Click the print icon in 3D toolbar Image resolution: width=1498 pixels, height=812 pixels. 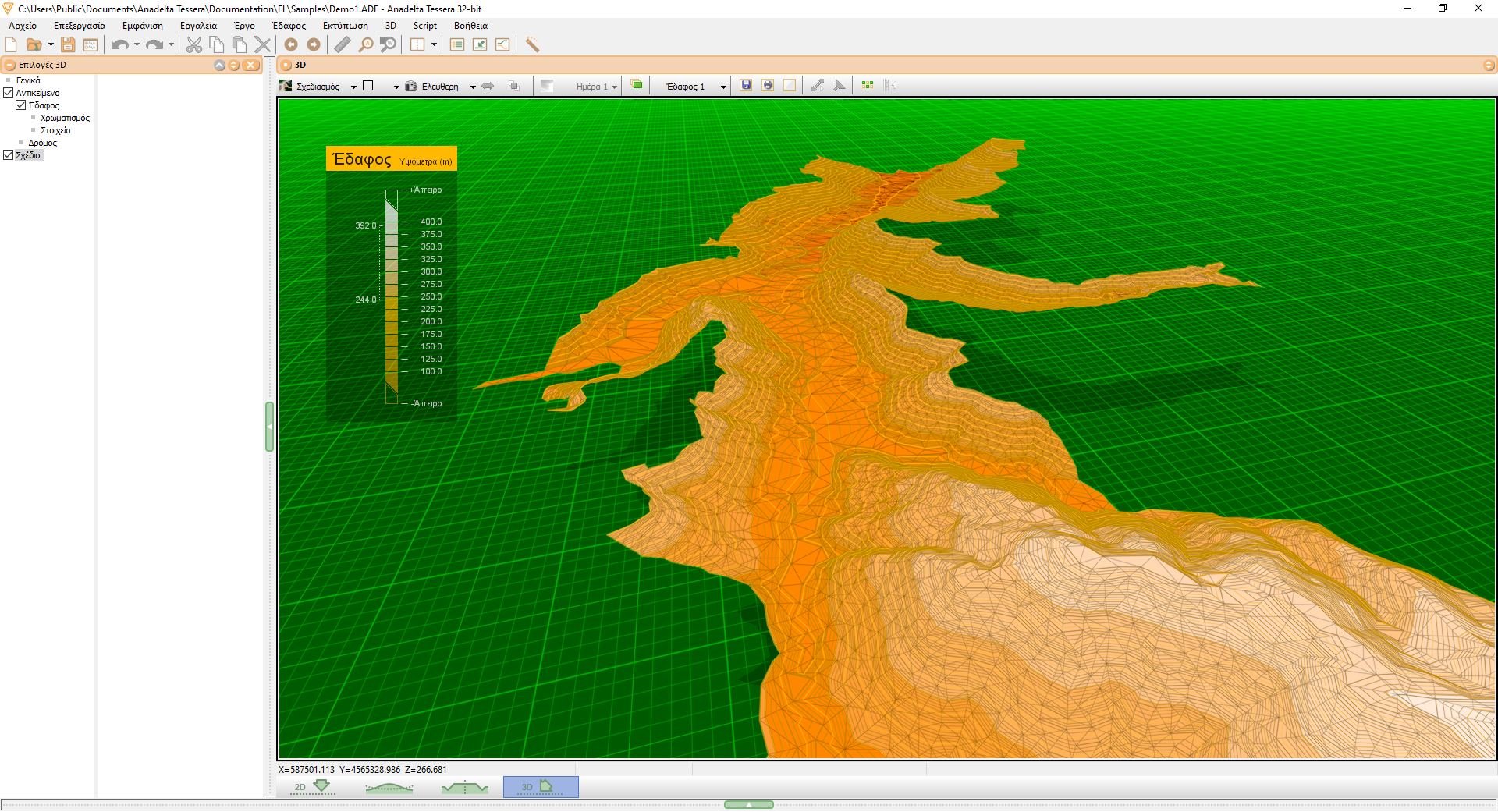coord(768,85)
